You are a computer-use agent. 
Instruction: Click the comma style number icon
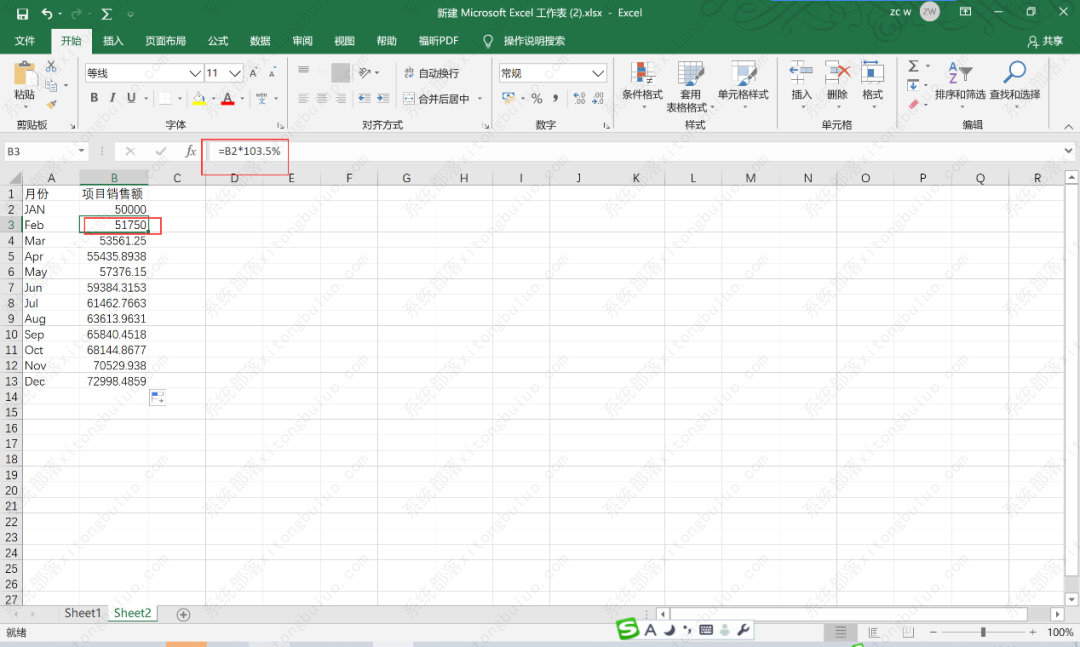[556, 97]
